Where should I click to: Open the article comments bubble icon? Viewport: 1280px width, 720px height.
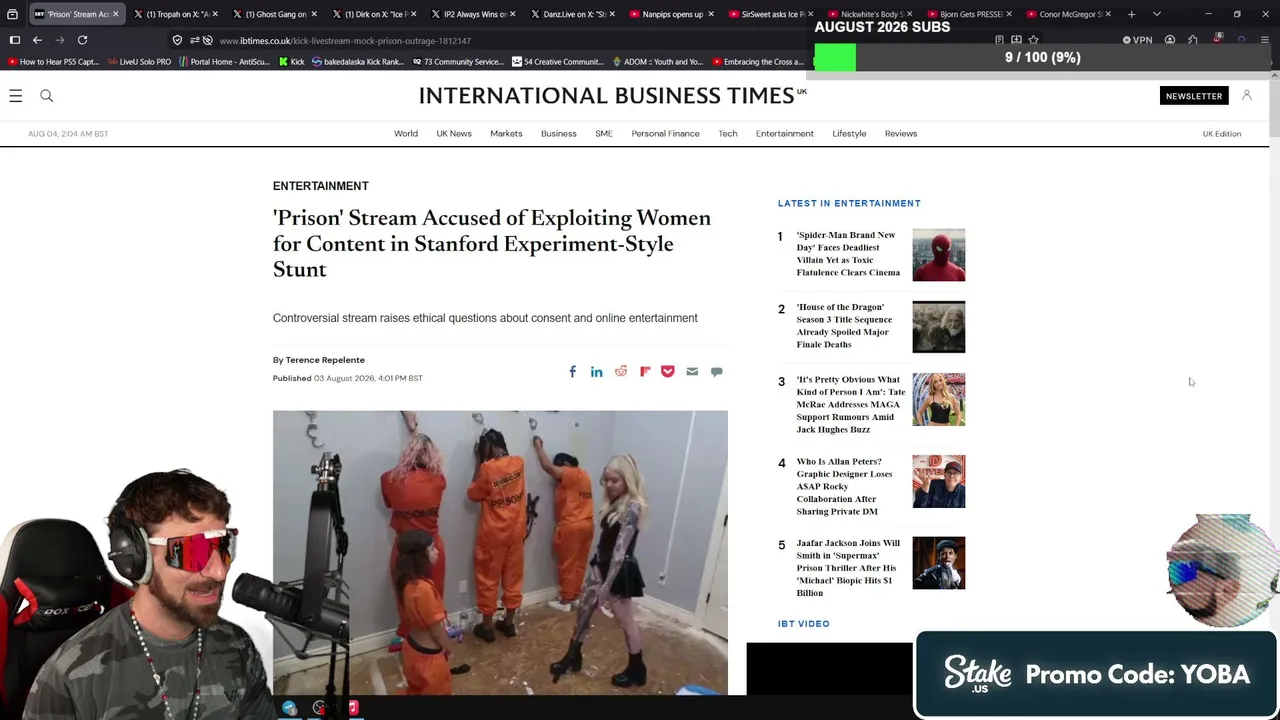716,372
